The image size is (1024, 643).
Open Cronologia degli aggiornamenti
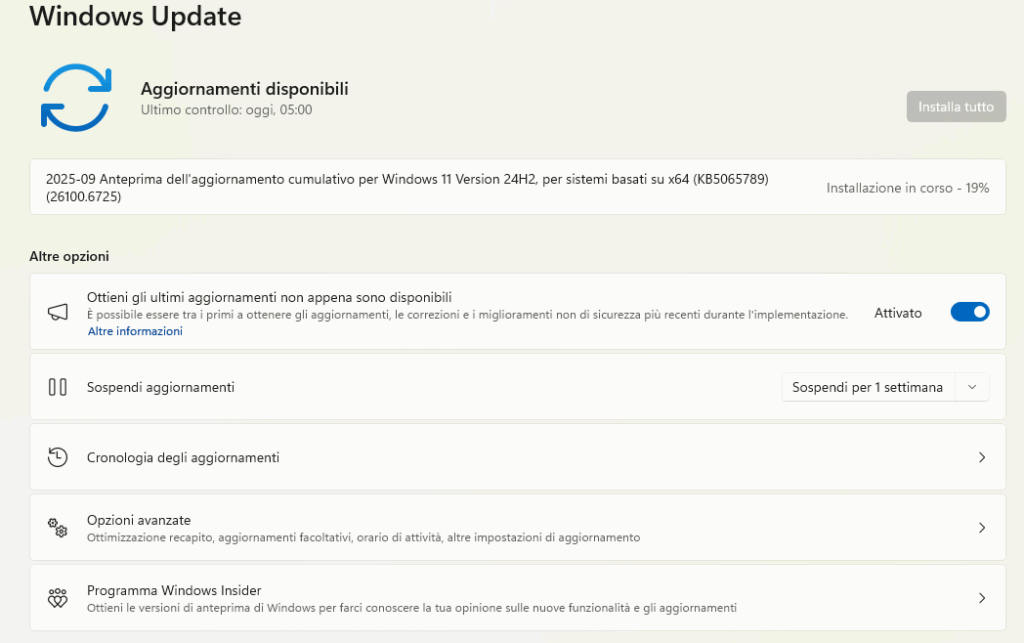[183, 457]
